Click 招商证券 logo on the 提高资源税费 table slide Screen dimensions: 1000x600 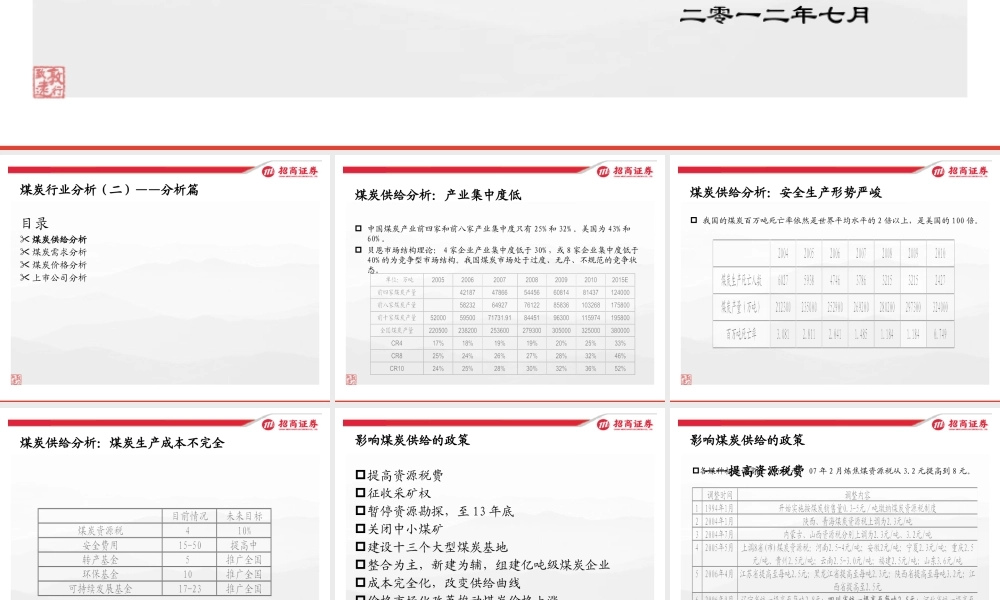coord(960,424)
